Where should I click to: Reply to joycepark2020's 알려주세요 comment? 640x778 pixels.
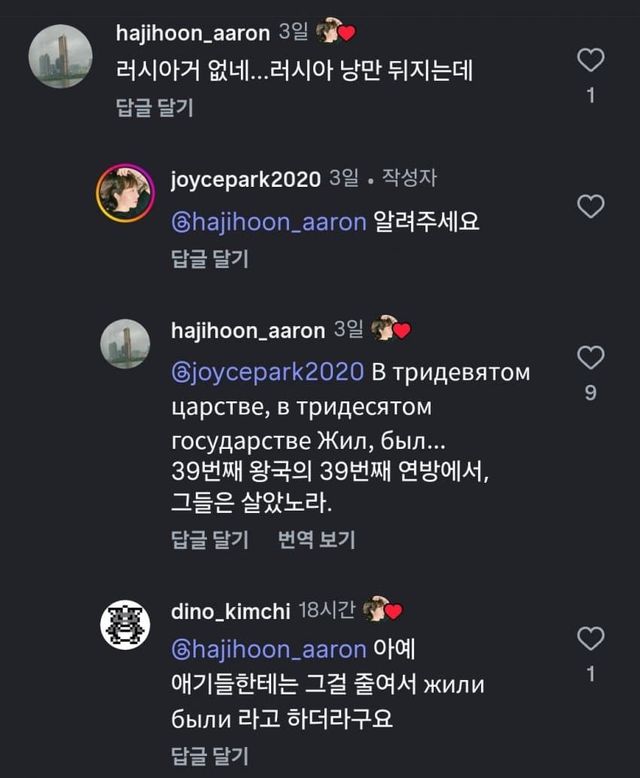208,258
